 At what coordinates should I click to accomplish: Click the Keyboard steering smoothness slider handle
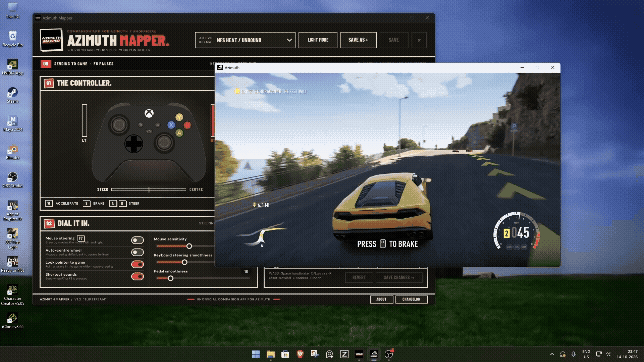tap(184, 262)
